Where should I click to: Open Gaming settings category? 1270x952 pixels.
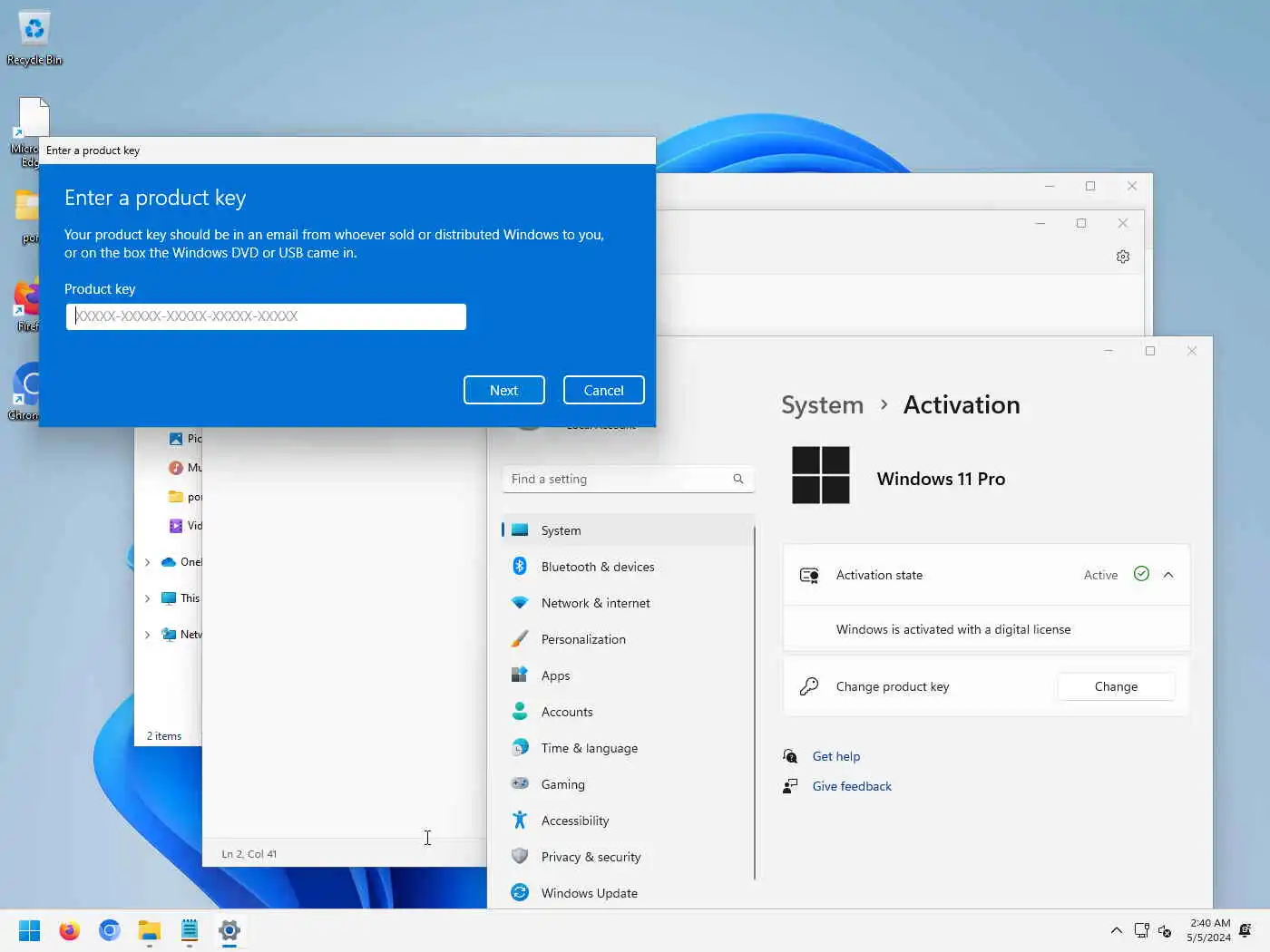pos(628,784)
